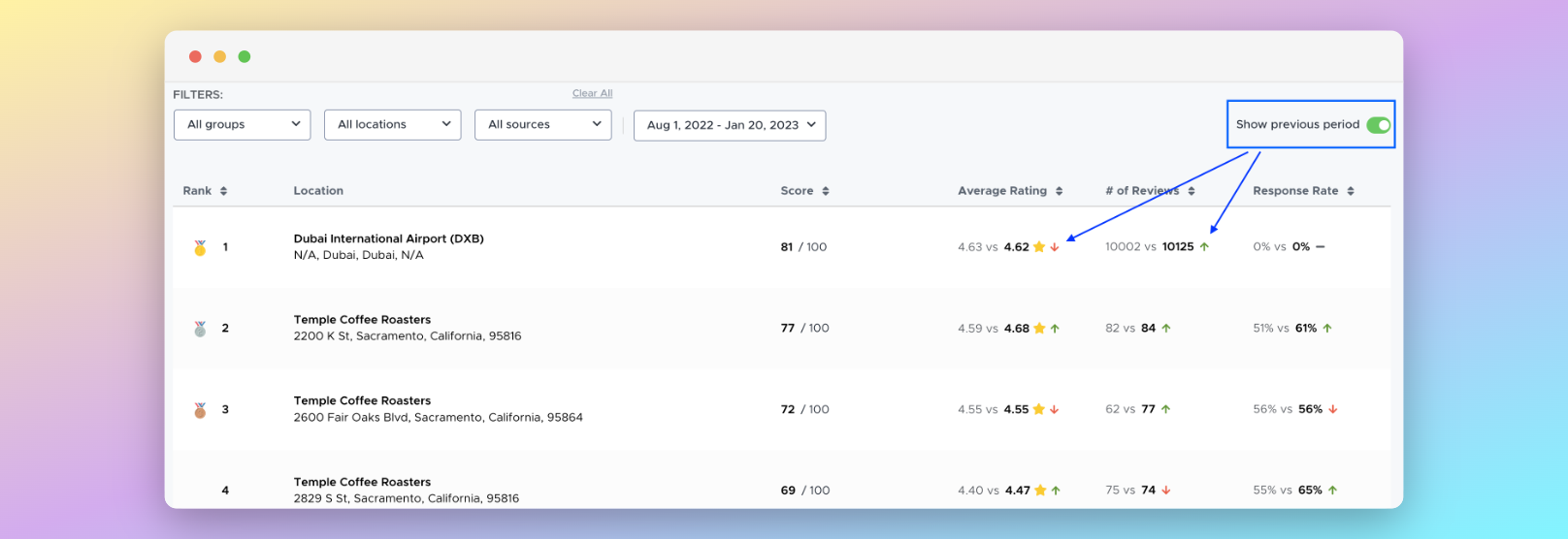Click star icon in Dubai Airport rating
Image resolution: width=1568 pixels, height=539 pixels.
pos(1039,247)
